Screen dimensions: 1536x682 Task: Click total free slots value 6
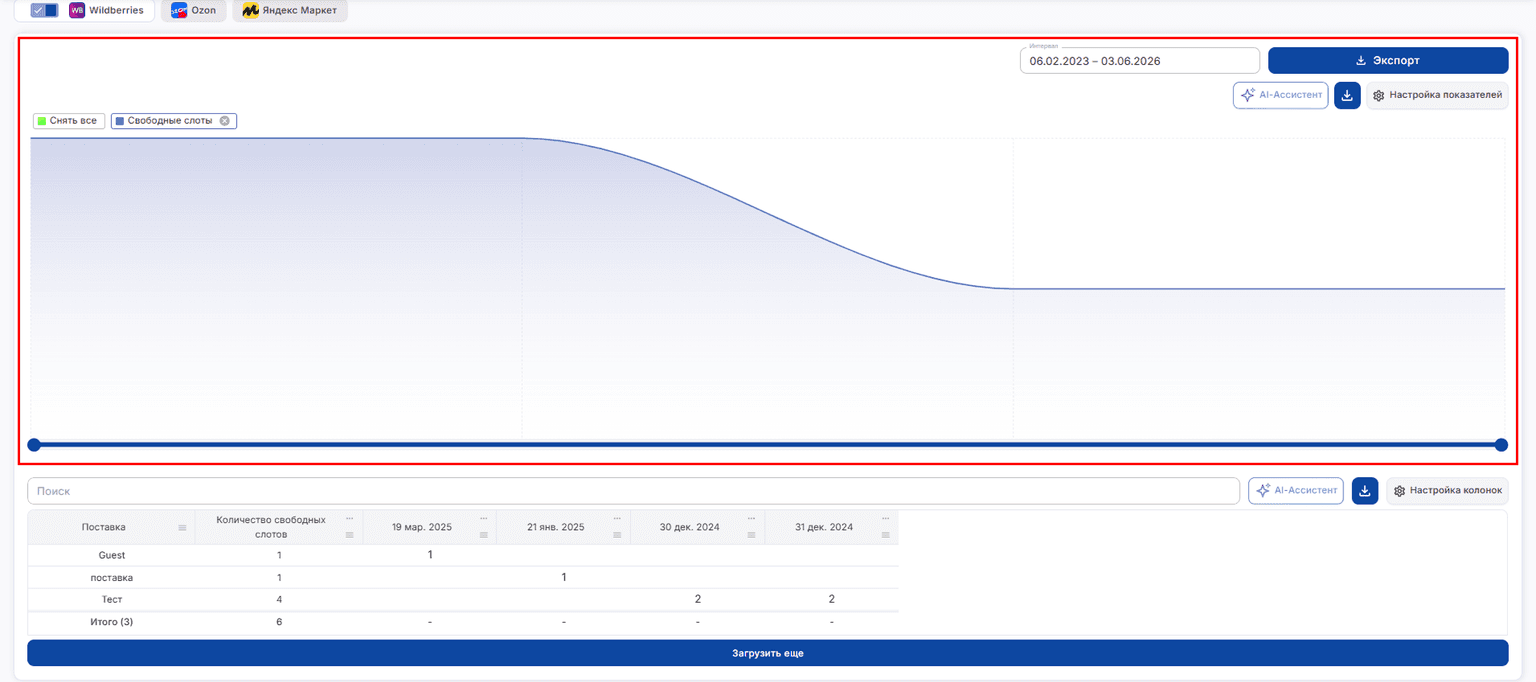point(279,622)
